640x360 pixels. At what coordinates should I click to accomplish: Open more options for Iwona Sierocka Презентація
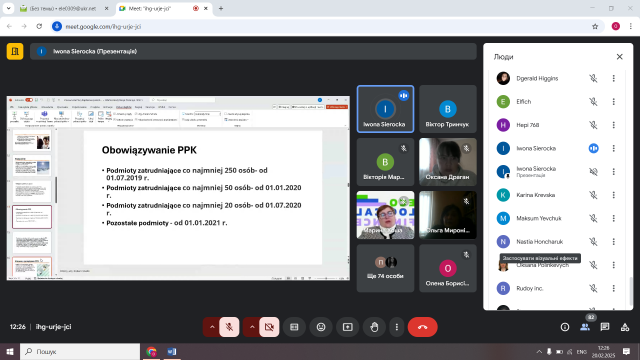pyautogui.click(x=613, y=171)
